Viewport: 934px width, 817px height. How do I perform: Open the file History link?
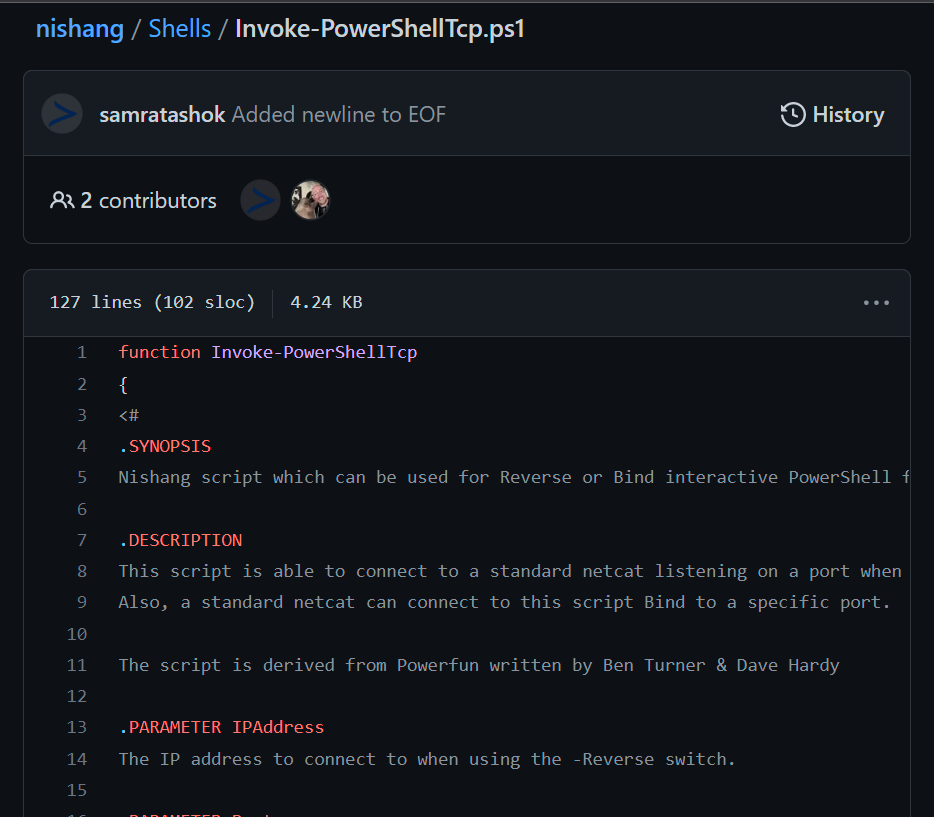click(832, 114)
